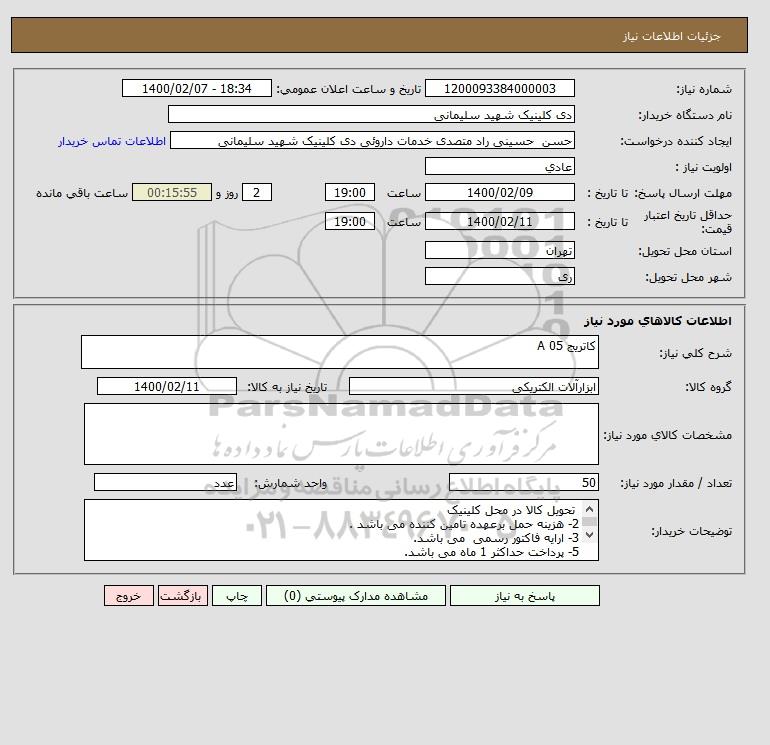Viewport: 770px width, 745px height.
Task: Click label توضیحات خریدار
Action: pyautogui.click(x=691, y=531)
